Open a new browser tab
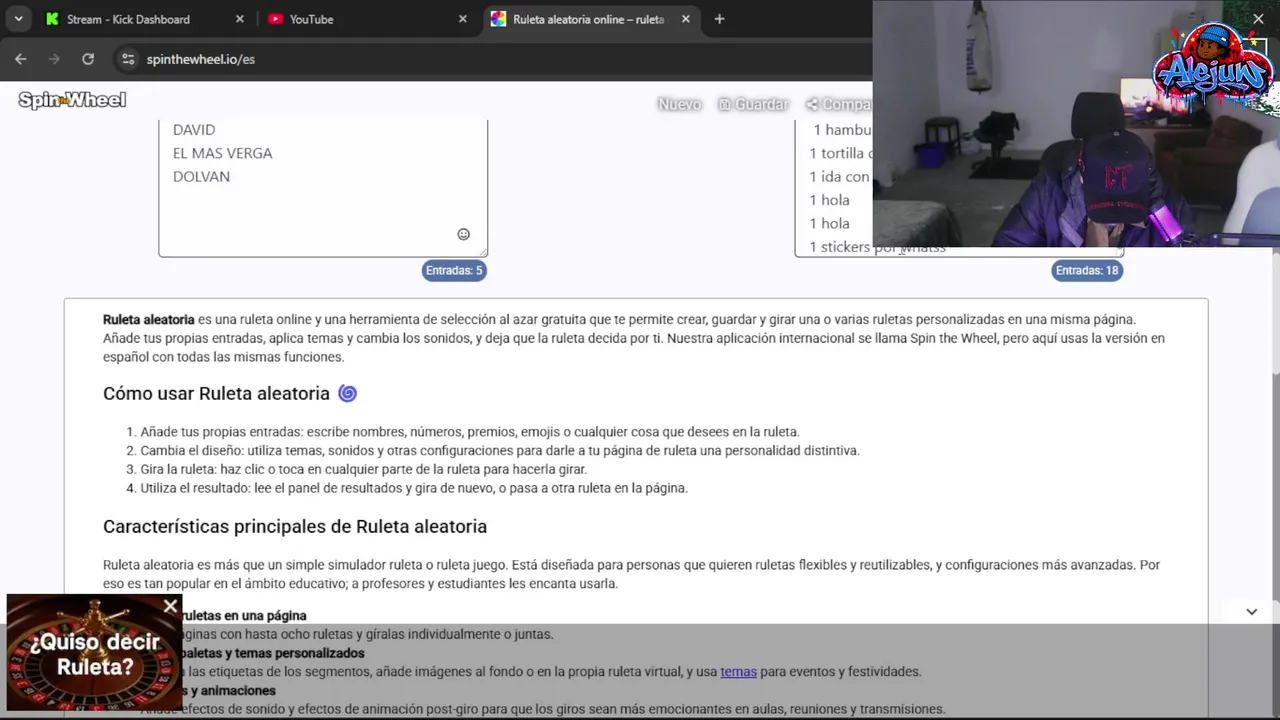This screenshot has width=1280, height=720. click(x=719, y=19)
